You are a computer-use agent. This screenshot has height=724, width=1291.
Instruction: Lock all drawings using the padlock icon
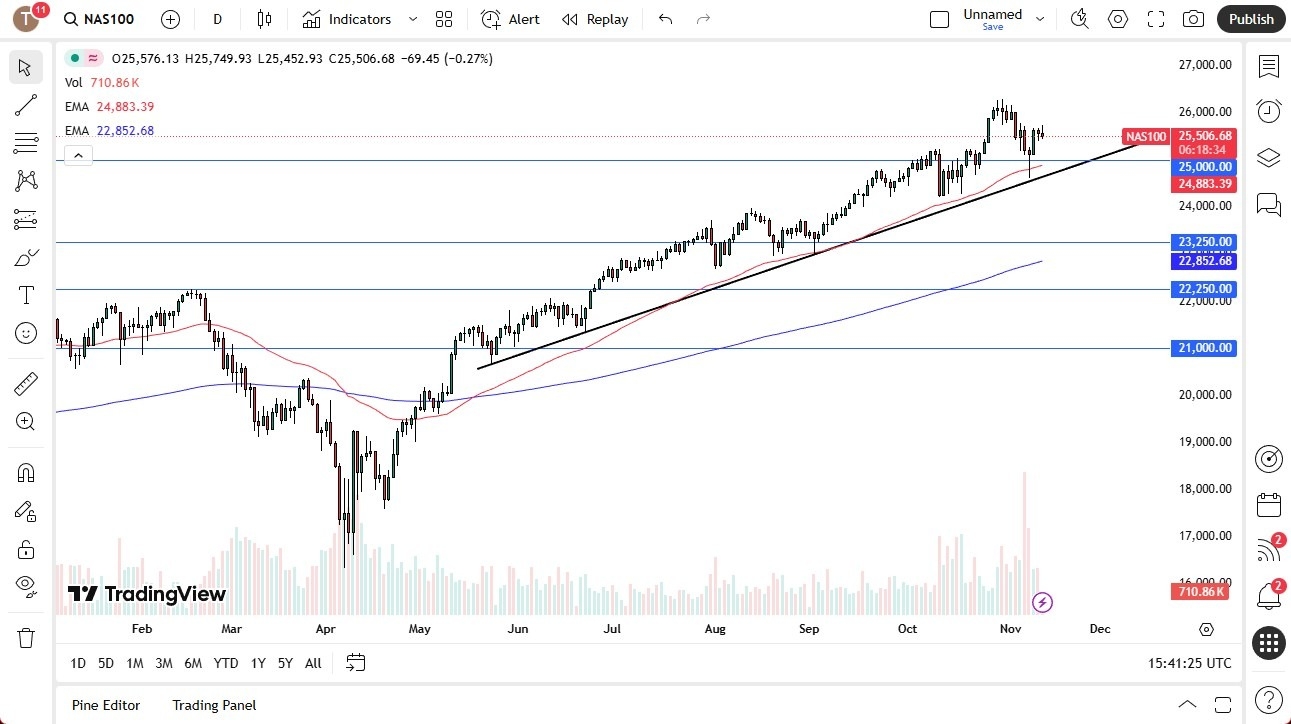click(x=26, y=549)
